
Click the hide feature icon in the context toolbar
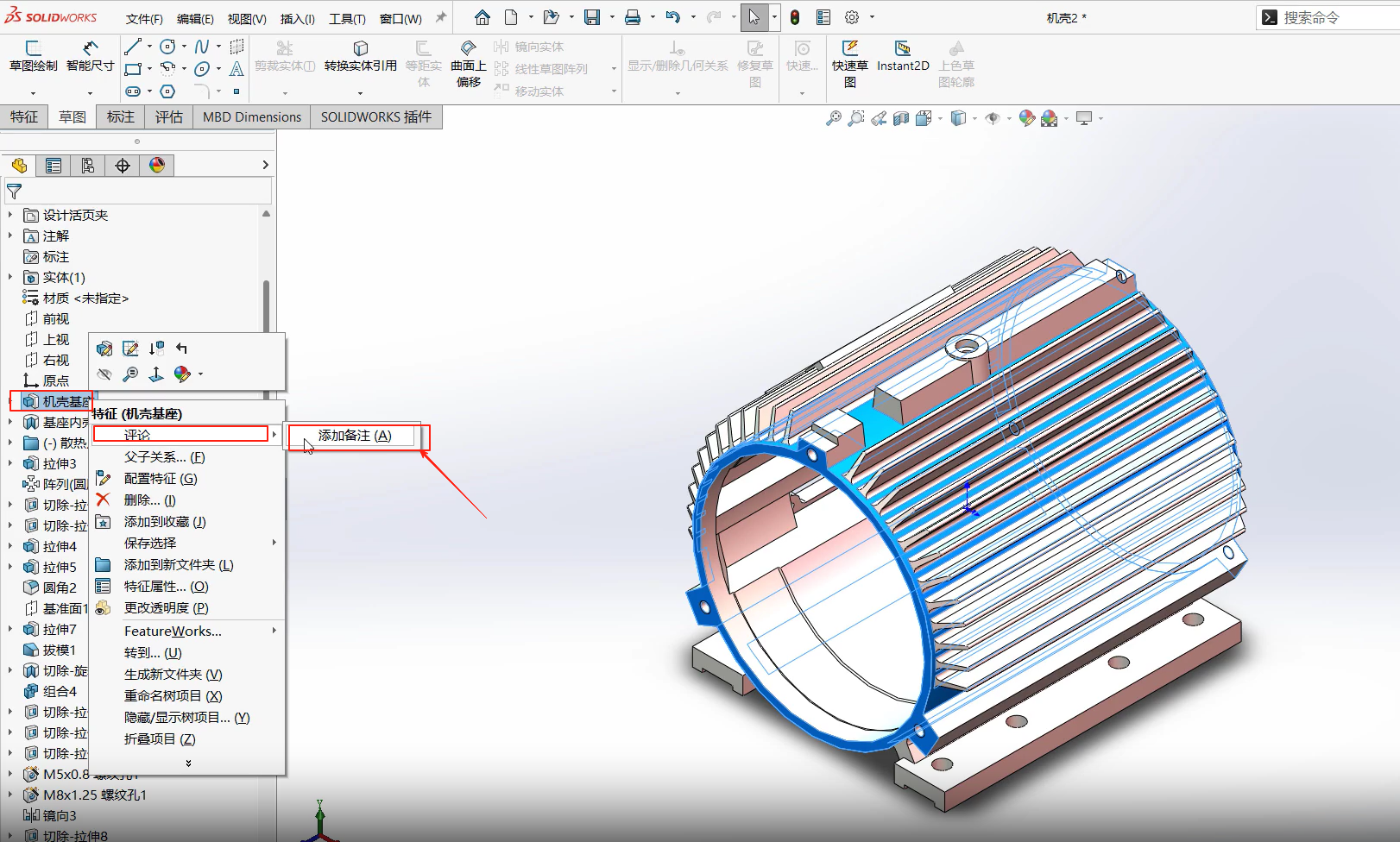point(104,374)
